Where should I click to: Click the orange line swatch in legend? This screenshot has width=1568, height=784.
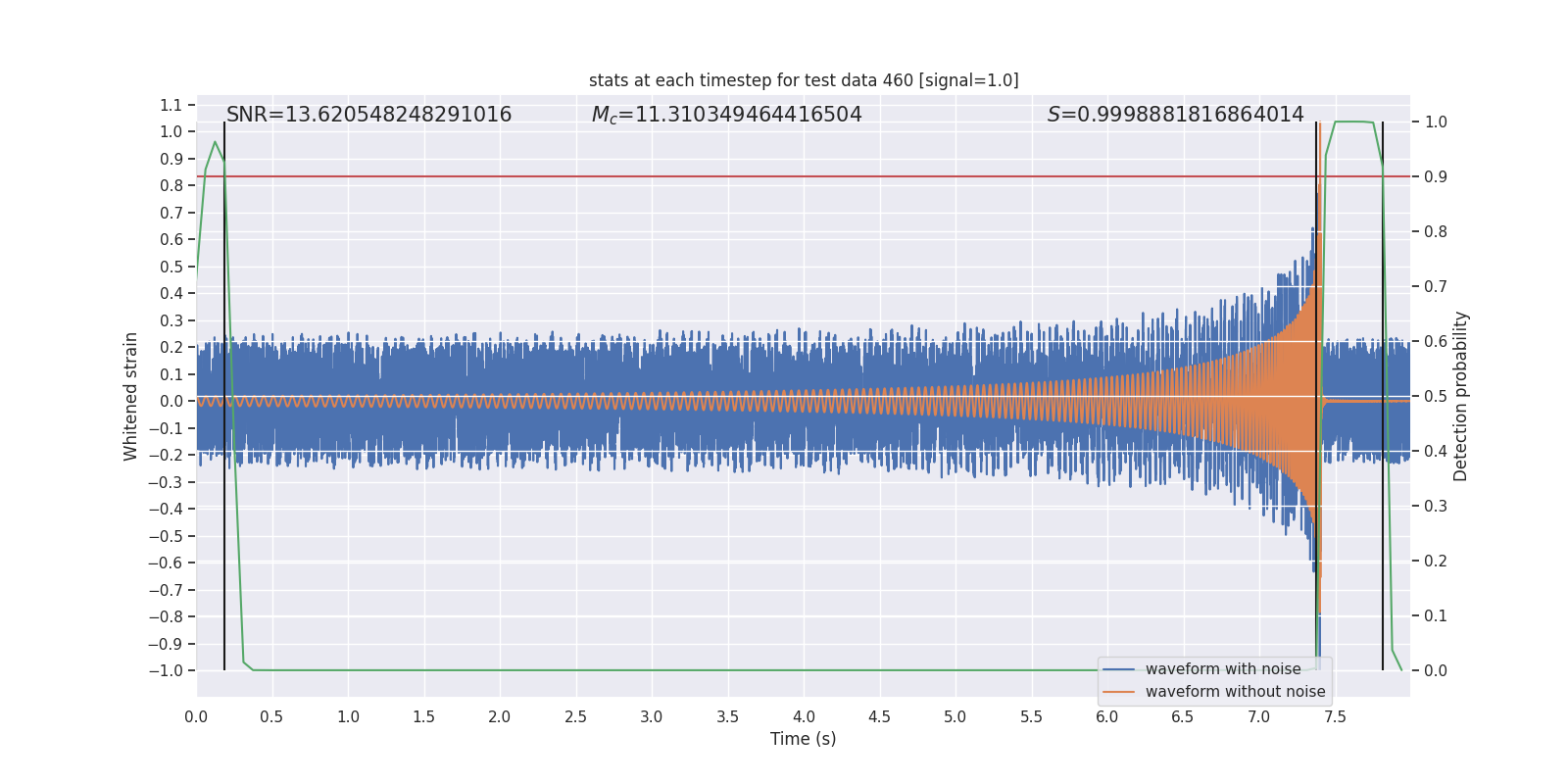tap(1119, 692)
